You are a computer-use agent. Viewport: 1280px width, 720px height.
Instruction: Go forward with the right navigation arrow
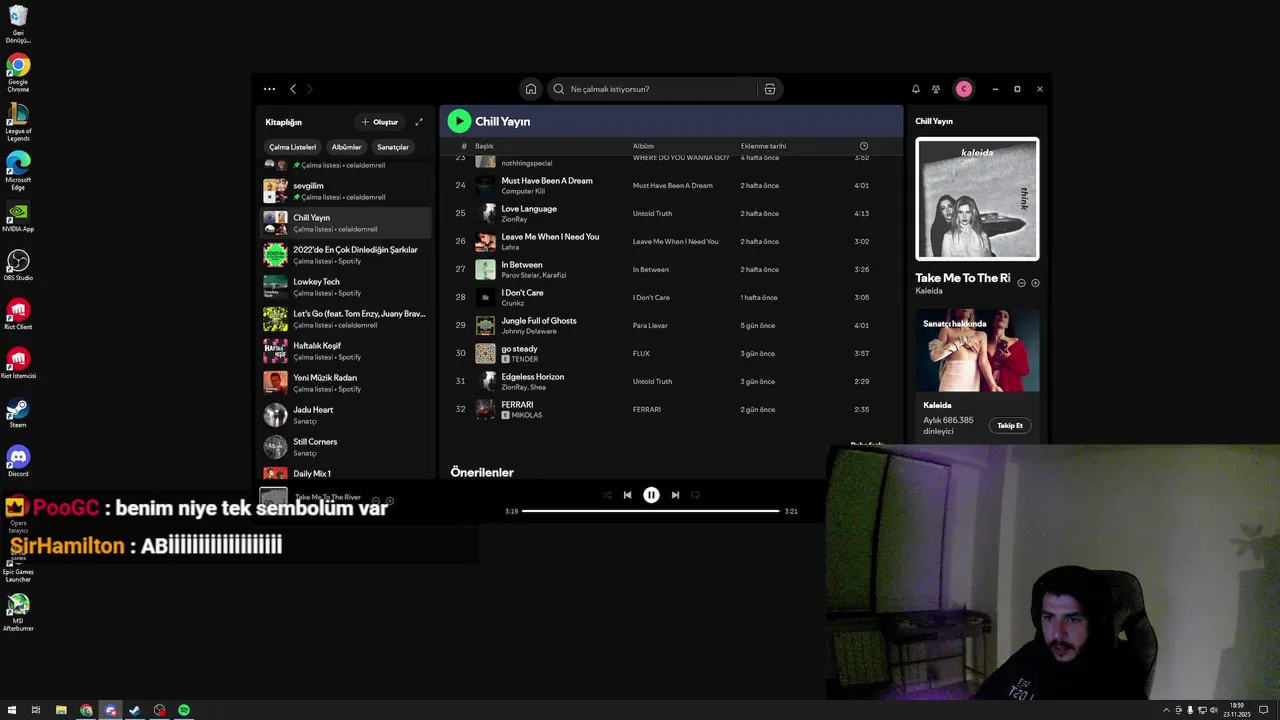coord(309,89)
